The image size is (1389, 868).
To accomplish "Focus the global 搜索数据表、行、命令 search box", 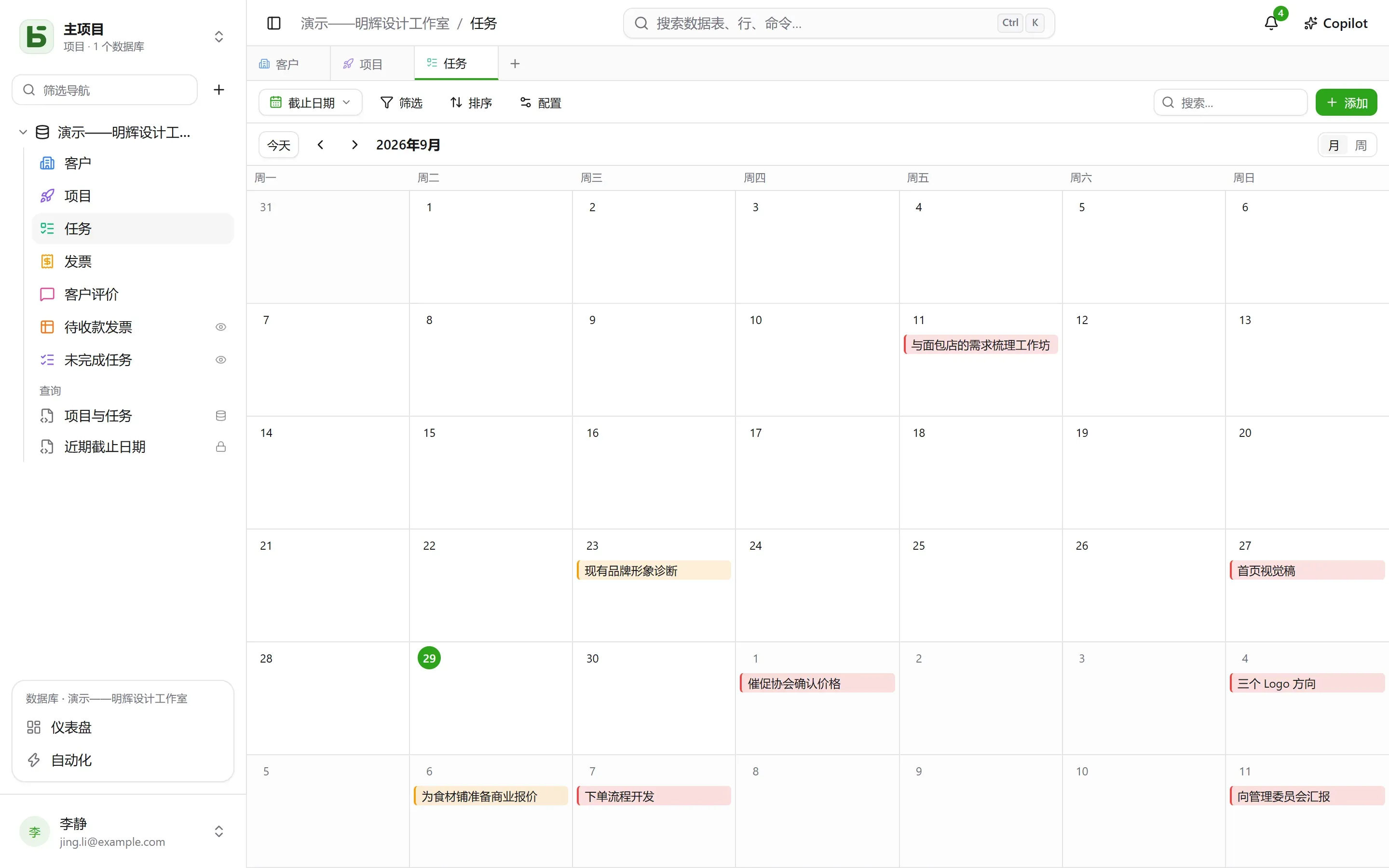I will click(839, 23).
